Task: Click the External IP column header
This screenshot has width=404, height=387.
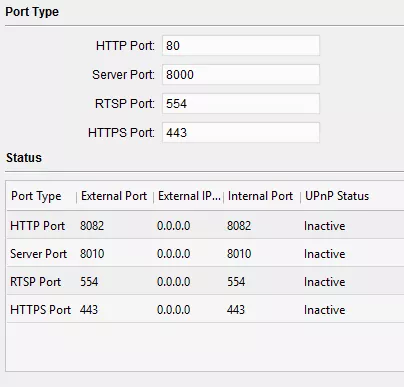Action: (189, 196)
